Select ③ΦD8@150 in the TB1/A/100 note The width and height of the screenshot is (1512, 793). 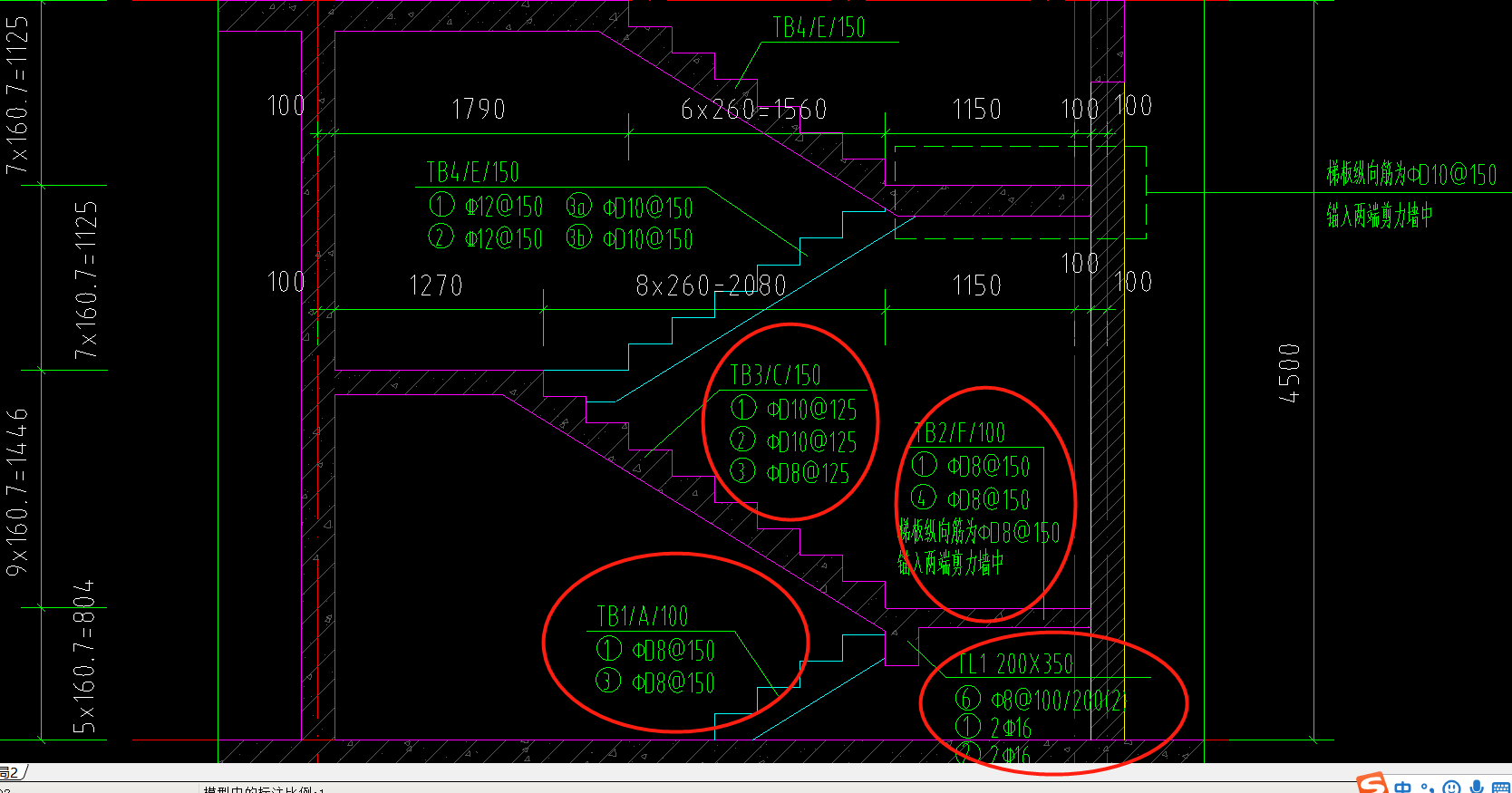point(655,682)
